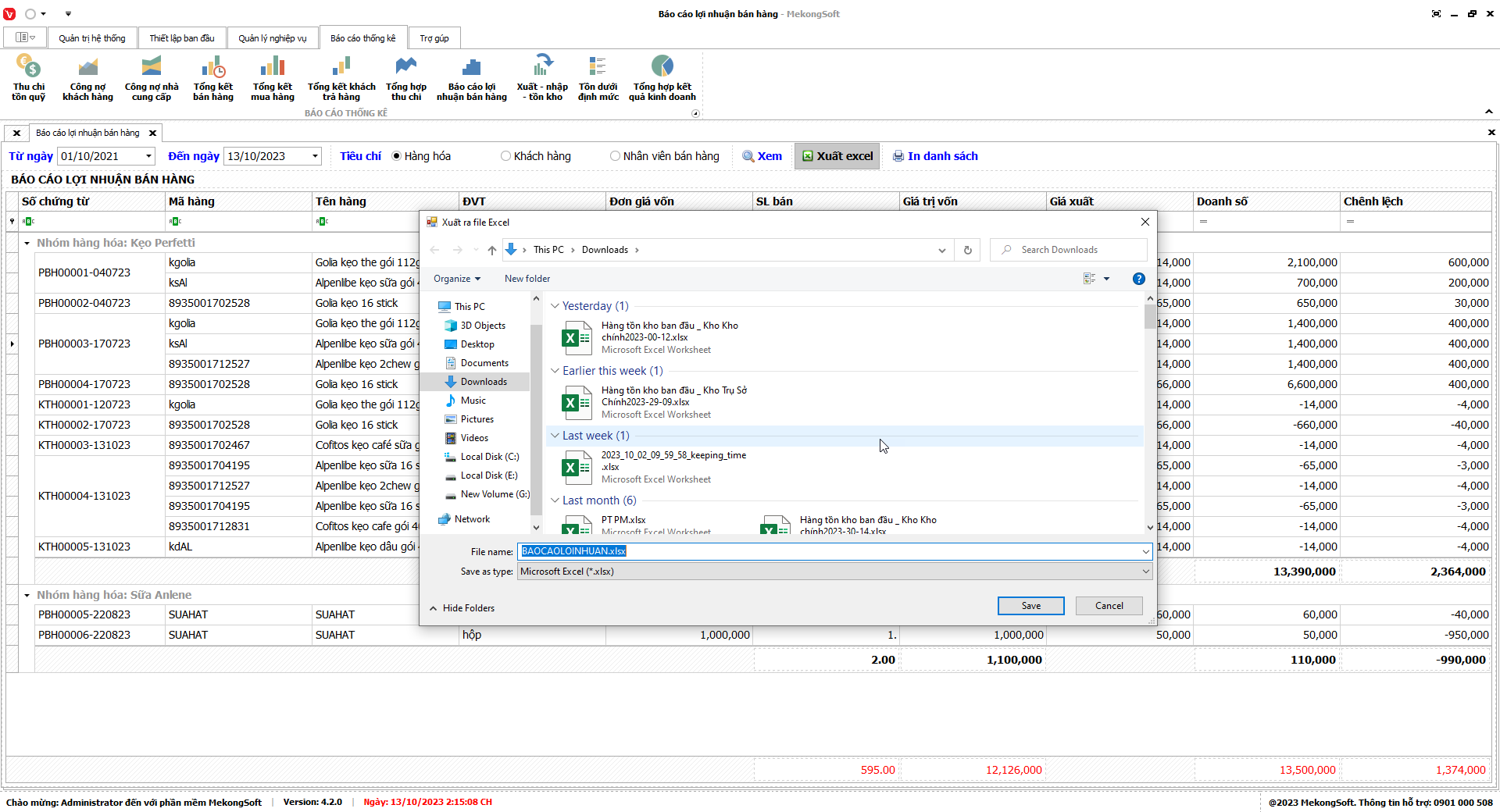
Task: Open the Tồn dưới định mức report
Action: click(598, 77)
